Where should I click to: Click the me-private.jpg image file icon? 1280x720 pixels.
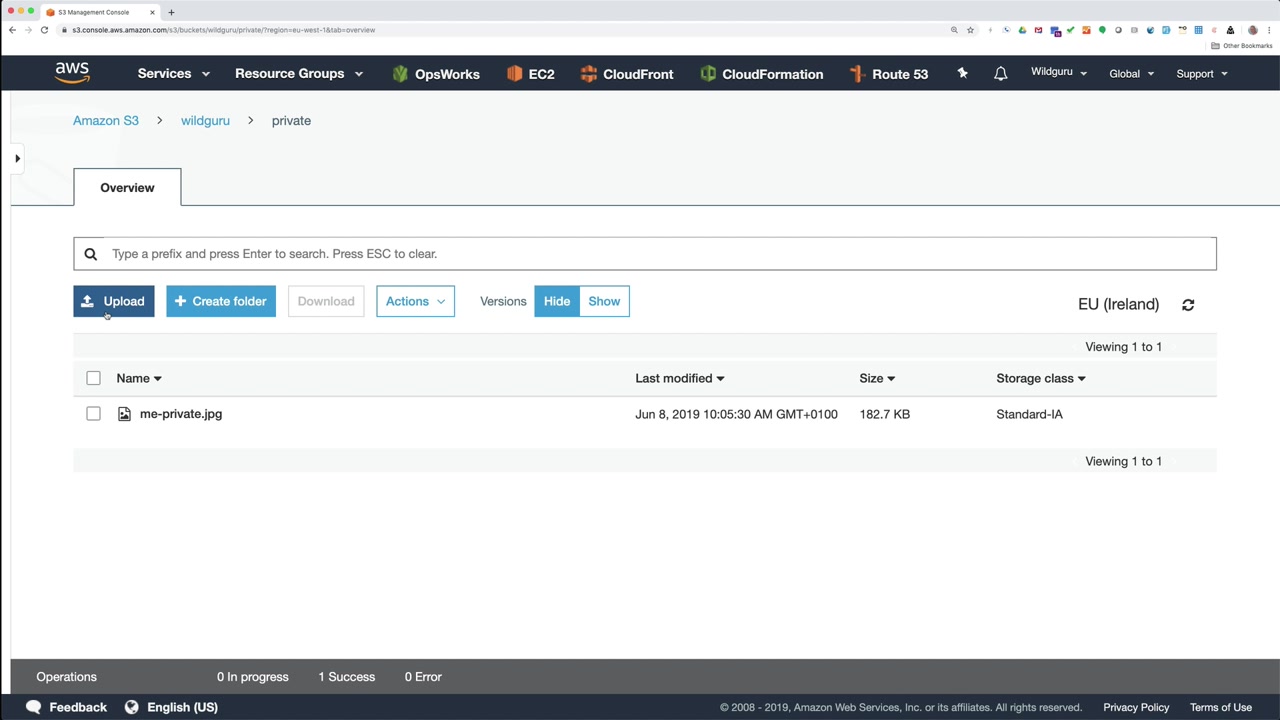click(x=124, y=414)
